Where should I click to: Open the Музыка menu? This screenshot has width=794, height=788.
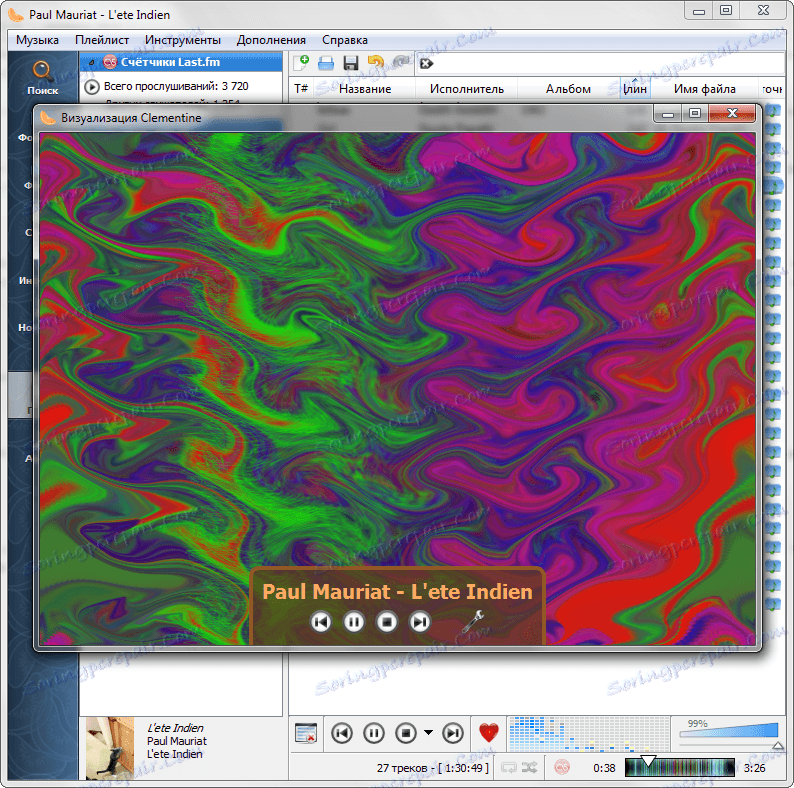pos(37,40)
